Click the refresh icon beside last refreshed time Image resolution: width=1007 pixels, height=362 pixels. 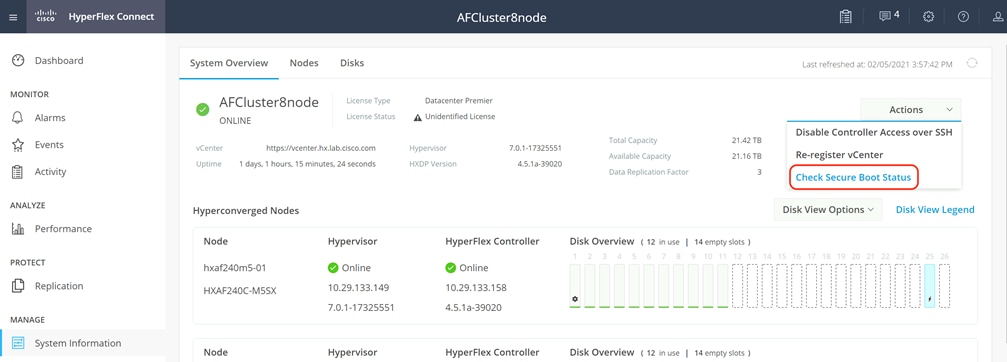(x=972, y=63)
